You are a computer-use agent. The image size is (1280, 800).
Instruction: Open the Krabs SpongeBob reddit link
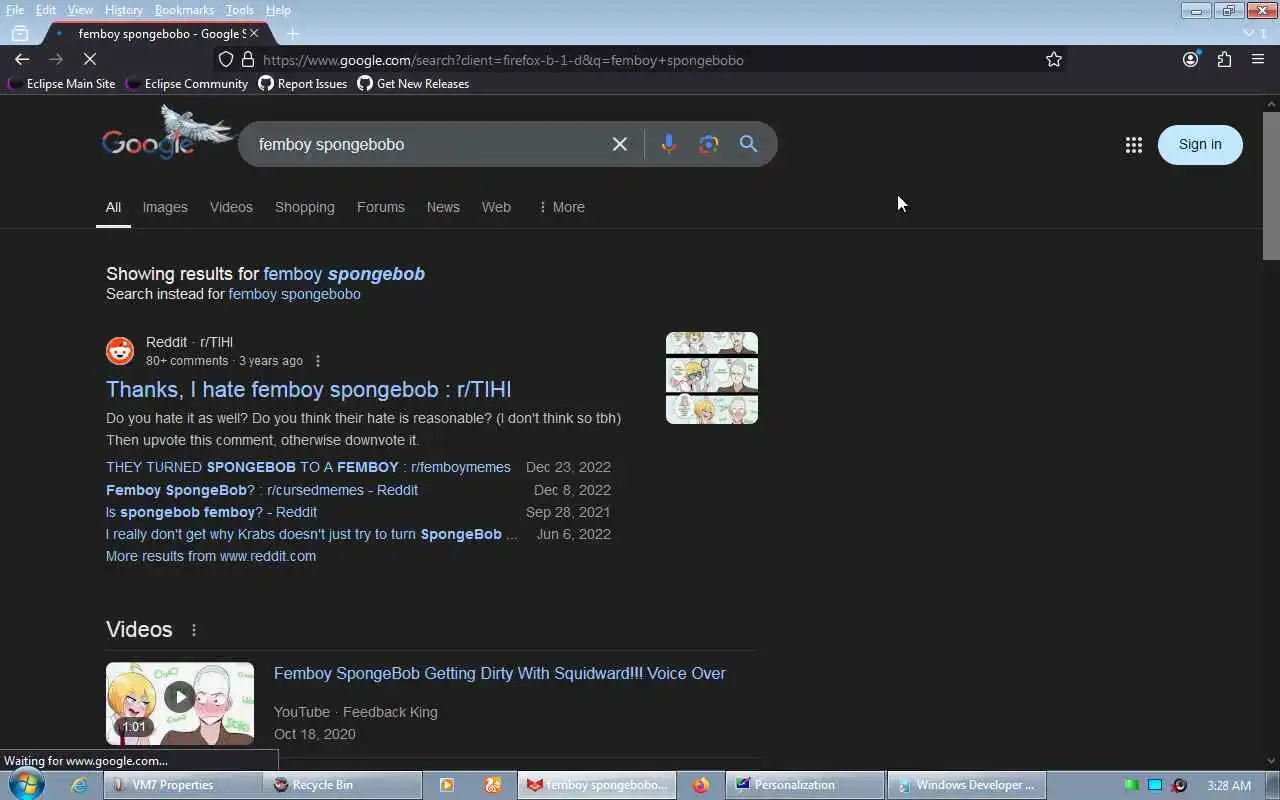click(312, 534)
